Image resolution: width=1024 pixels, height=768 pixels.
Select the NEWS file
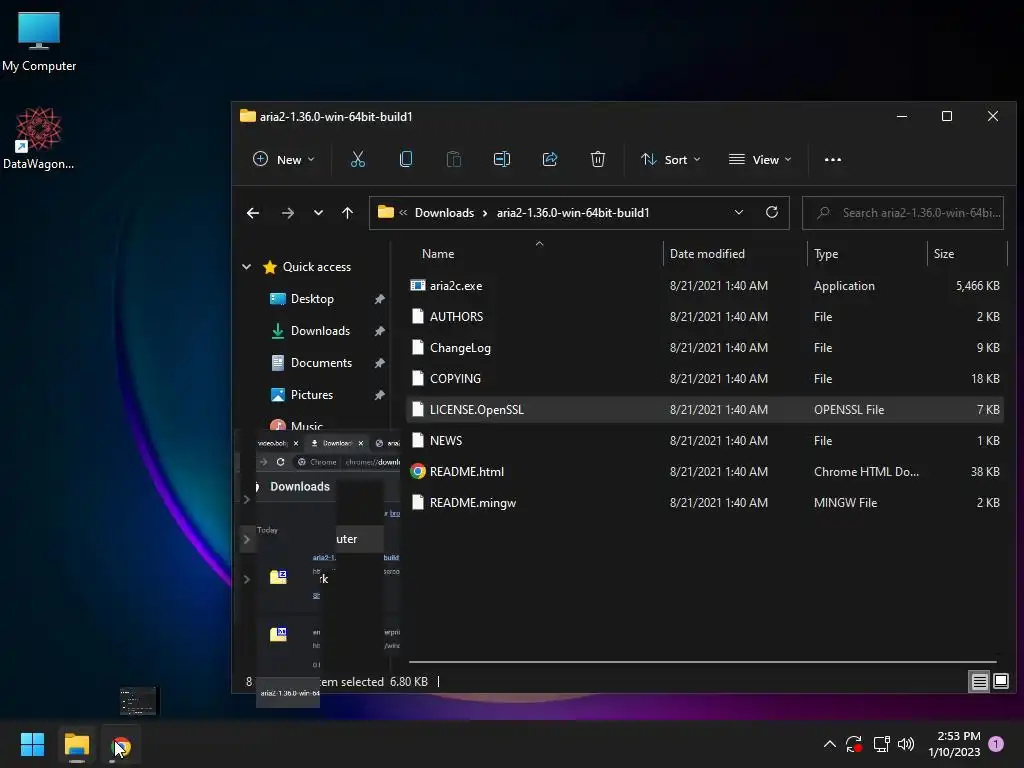pos(704,441)
